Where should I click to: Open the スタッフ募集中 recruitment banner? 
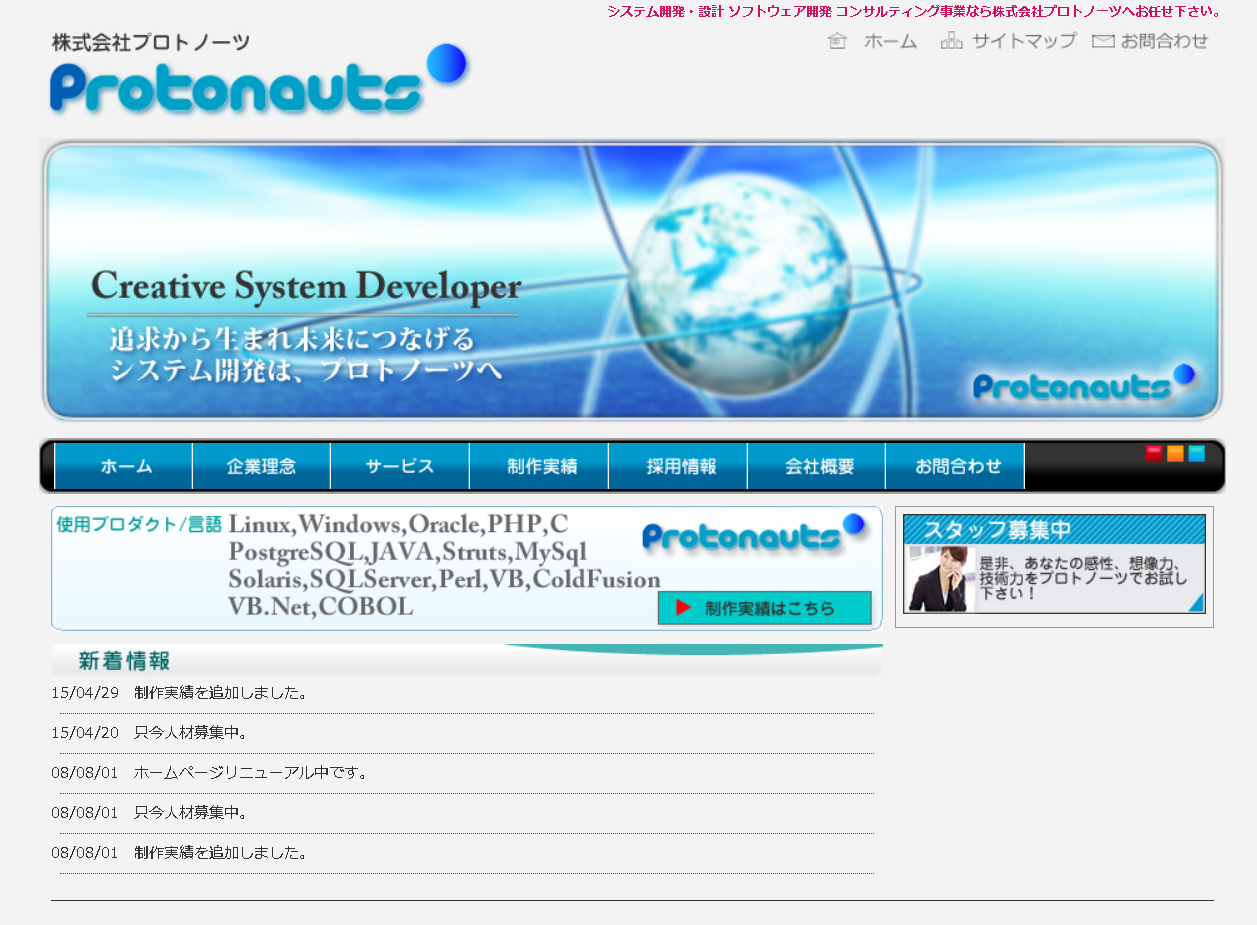pyautogui.click(x=1054, y=564)
